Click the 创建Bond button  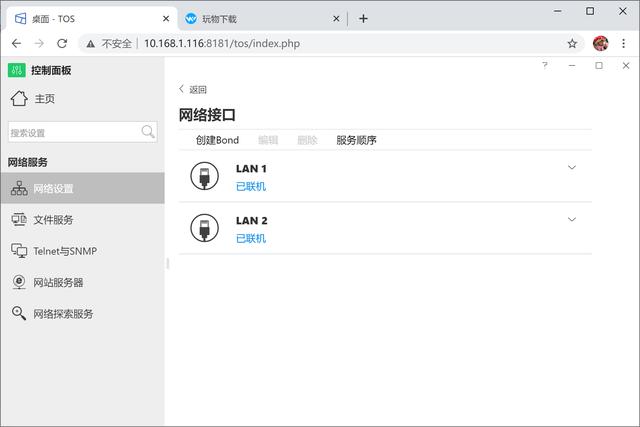click(x=217, y=141)
